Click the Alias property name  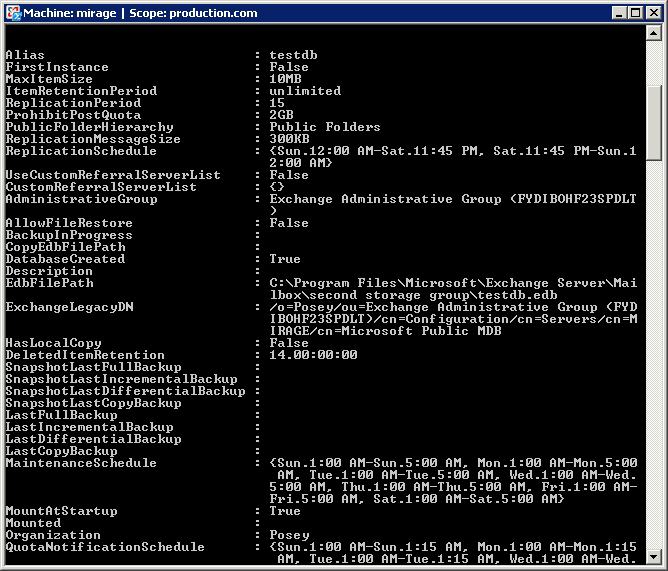pos(25,55)
